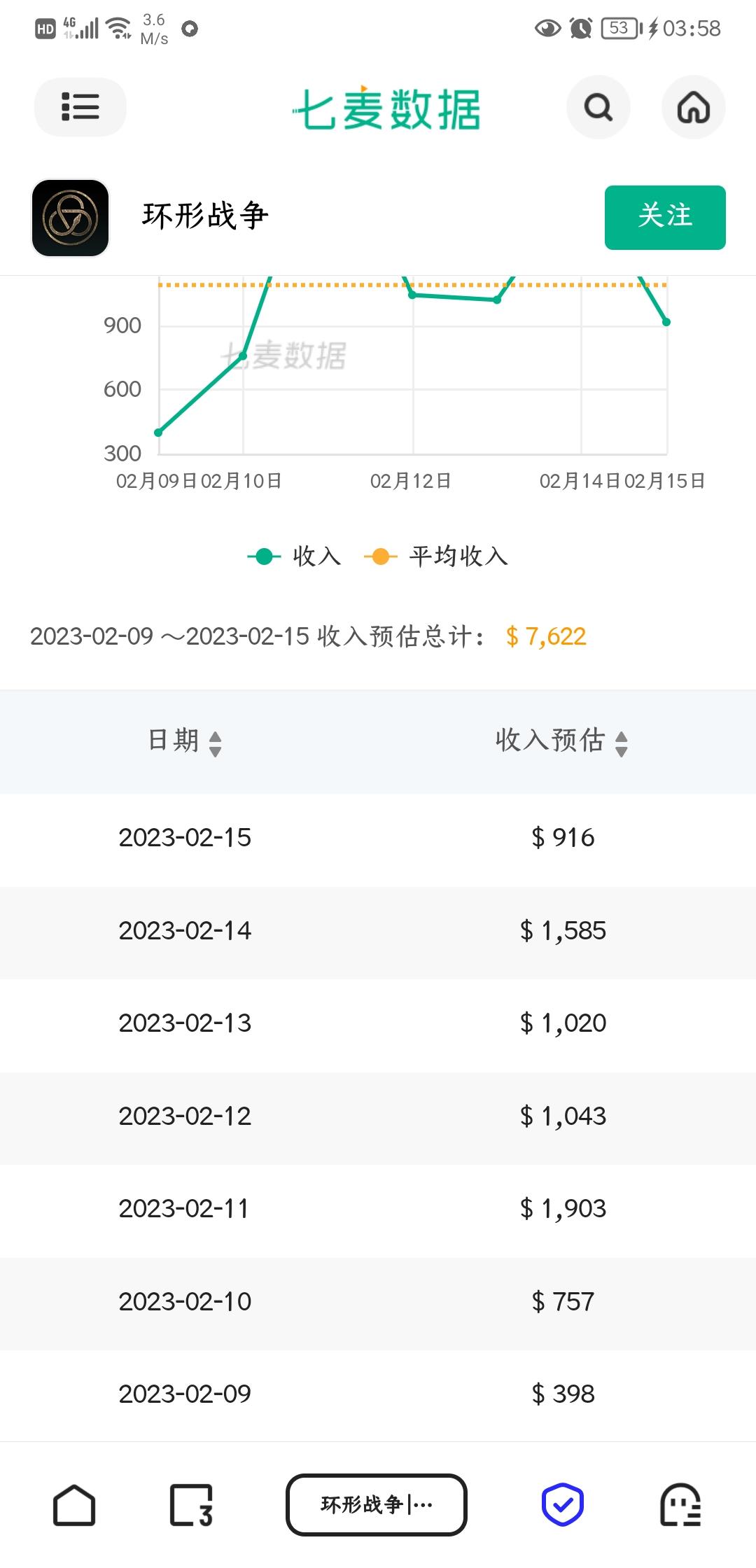The width and height of the screenshot is (756, 1568).
Task: Tap the 02月09日 chart data point
Action: coord(159,433)
